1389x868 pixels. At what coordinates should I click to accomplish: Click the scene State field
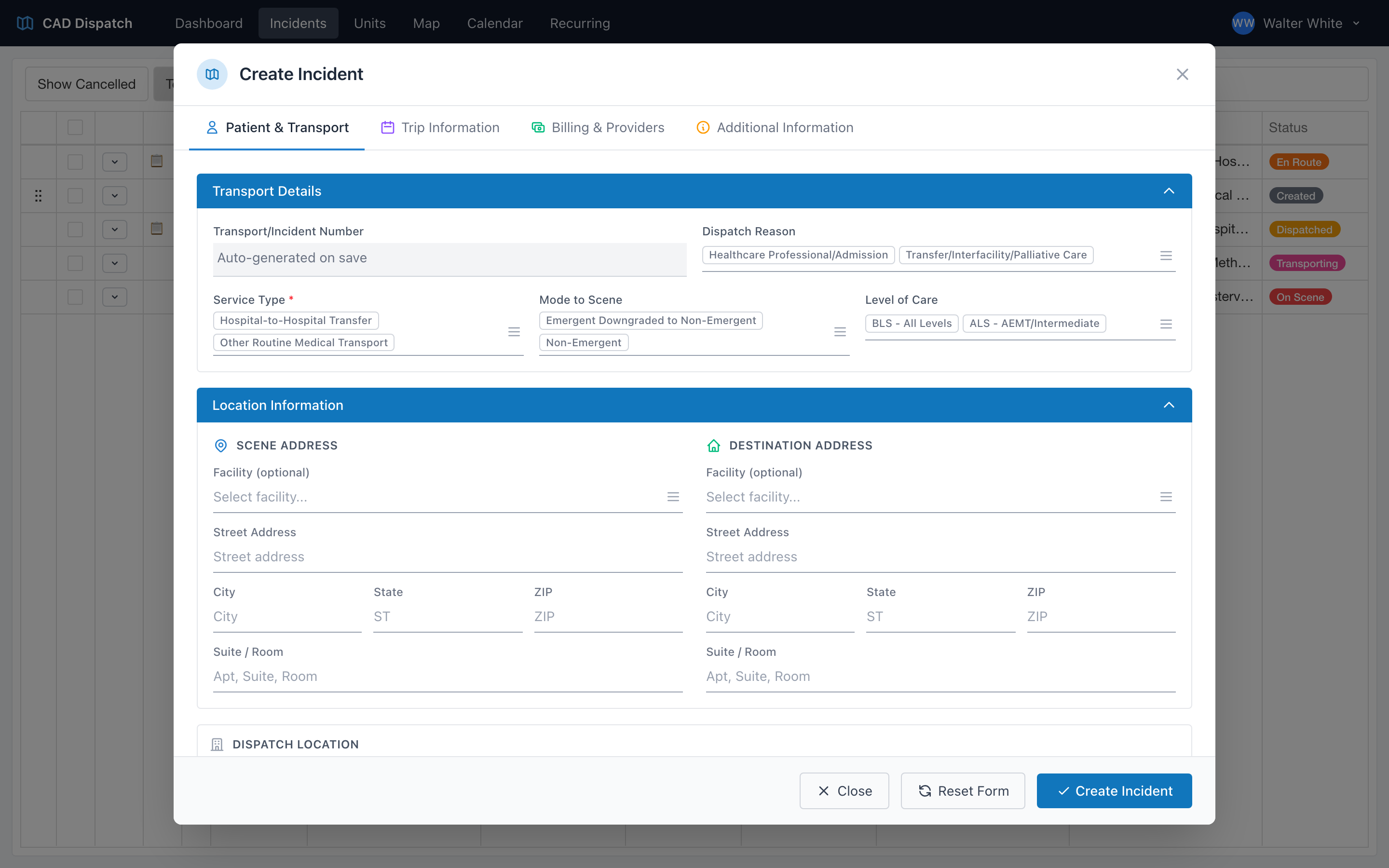448,617
